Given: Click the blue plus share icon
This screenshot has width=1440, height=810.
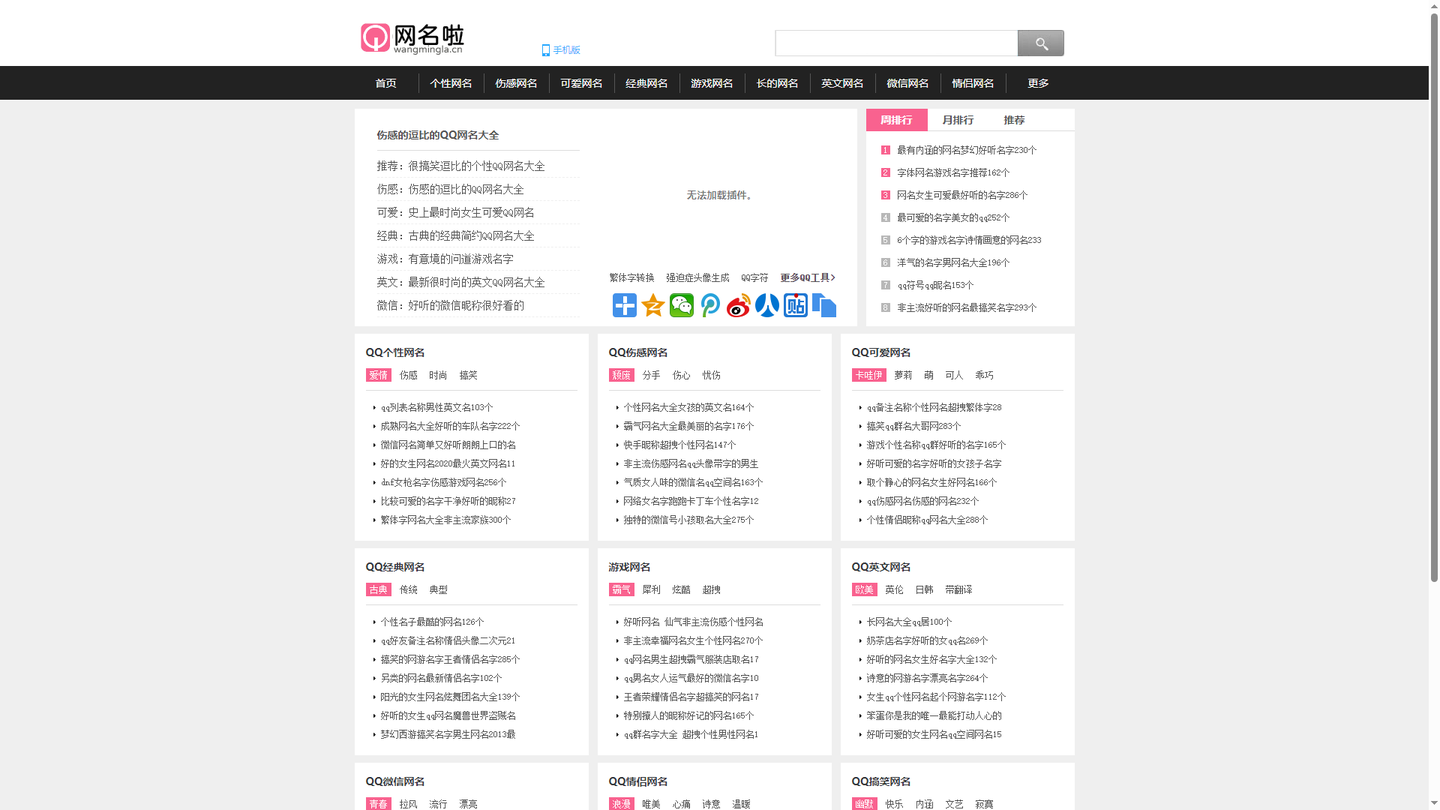Looking at the screenshot, I should pos(625,306).
